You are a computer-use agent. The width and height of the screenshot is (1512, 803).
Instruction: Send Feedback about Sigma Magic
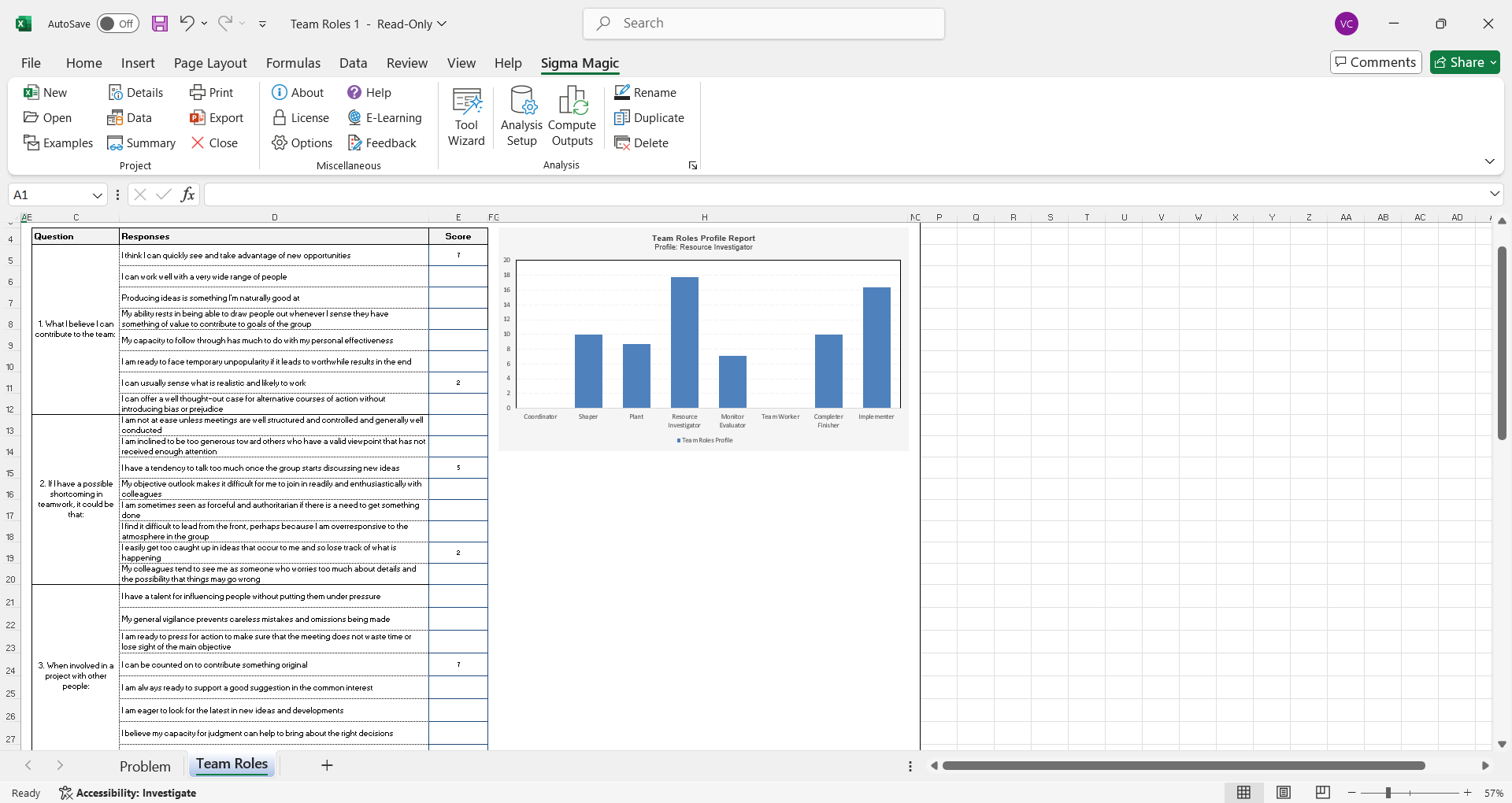(382, 142)
